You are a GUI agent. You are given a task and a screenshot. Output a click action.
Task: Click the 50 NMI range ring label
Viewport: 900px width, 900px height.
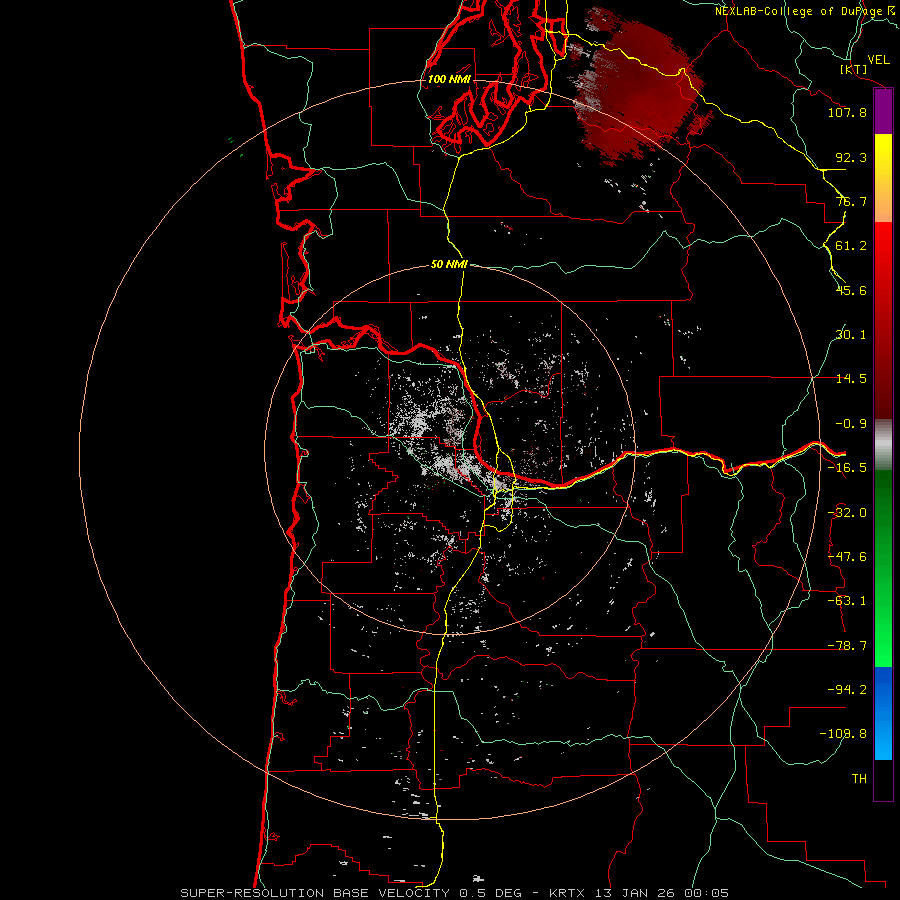tap(449, 264)
